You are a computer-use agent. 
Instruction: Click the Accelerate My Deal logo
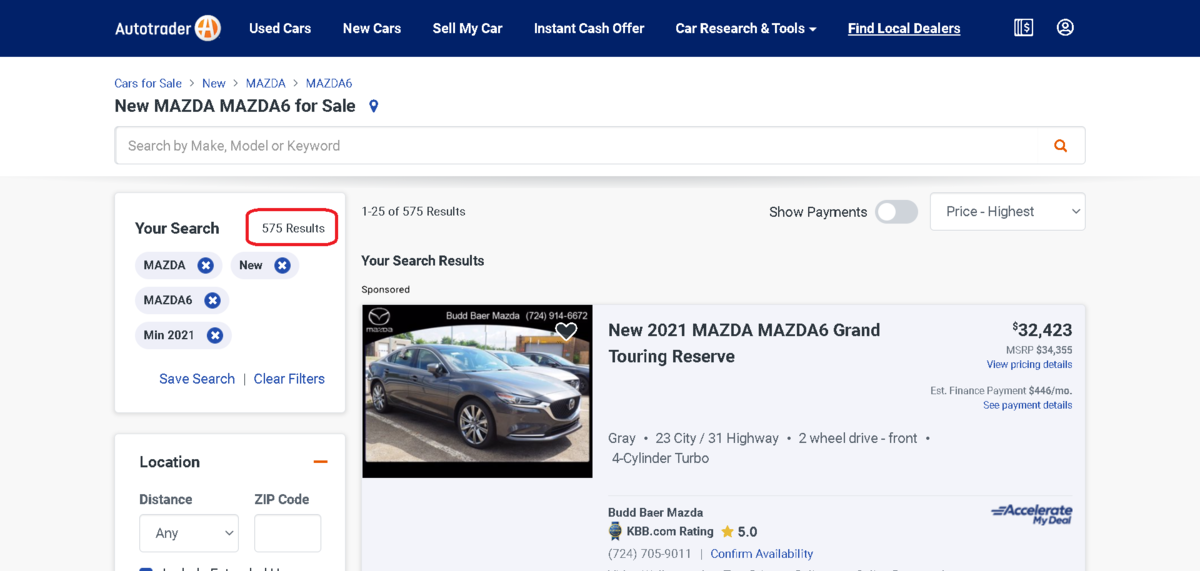pos(1032,514)
